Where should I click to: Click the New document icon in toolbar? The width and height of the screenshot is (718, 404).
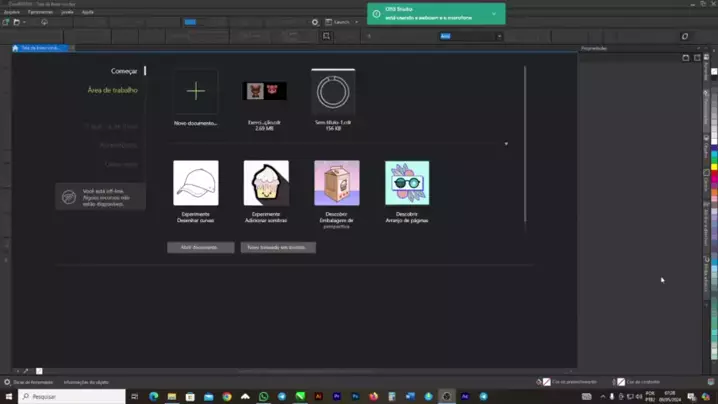6,22
